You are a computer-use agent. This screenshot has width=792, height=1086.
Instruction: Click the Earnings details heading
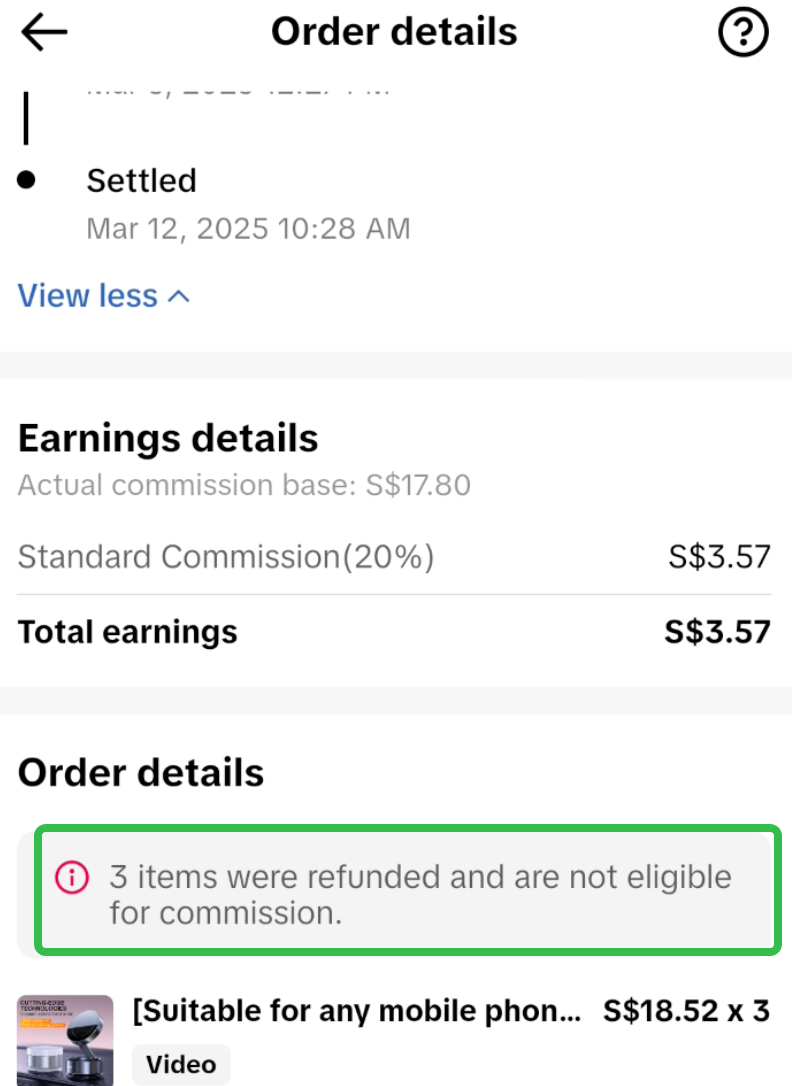click(x=168, y=438)
